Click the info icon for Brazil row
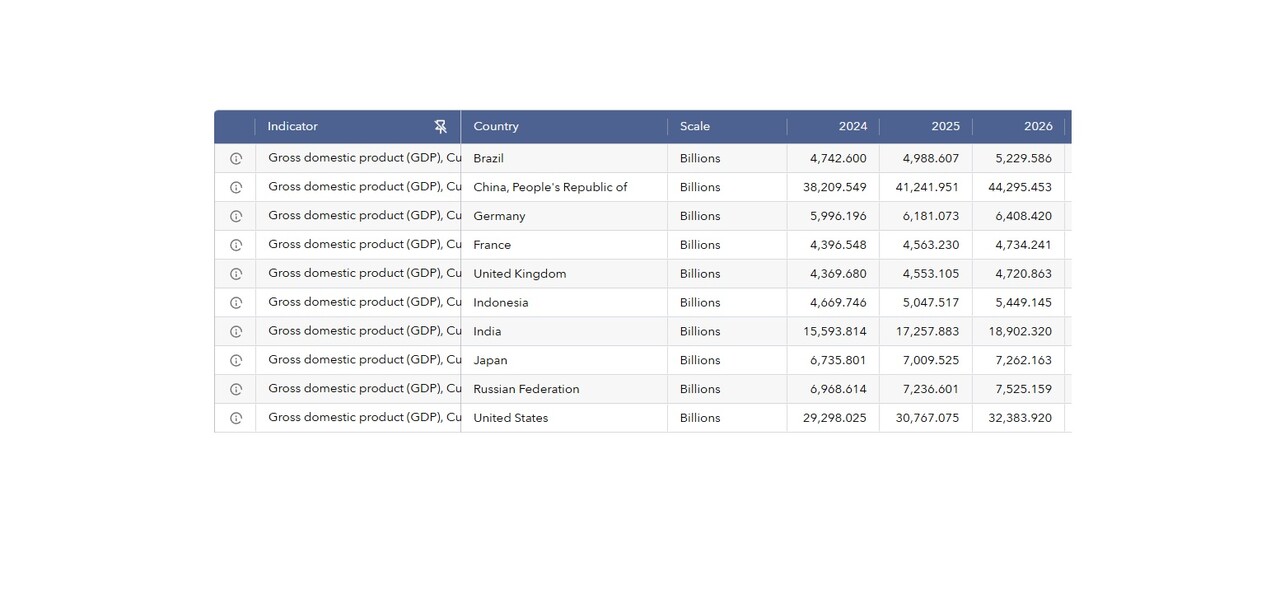The width and height of the screenshot is (1280, 604). pyautogui.click(x=236, y=159)
